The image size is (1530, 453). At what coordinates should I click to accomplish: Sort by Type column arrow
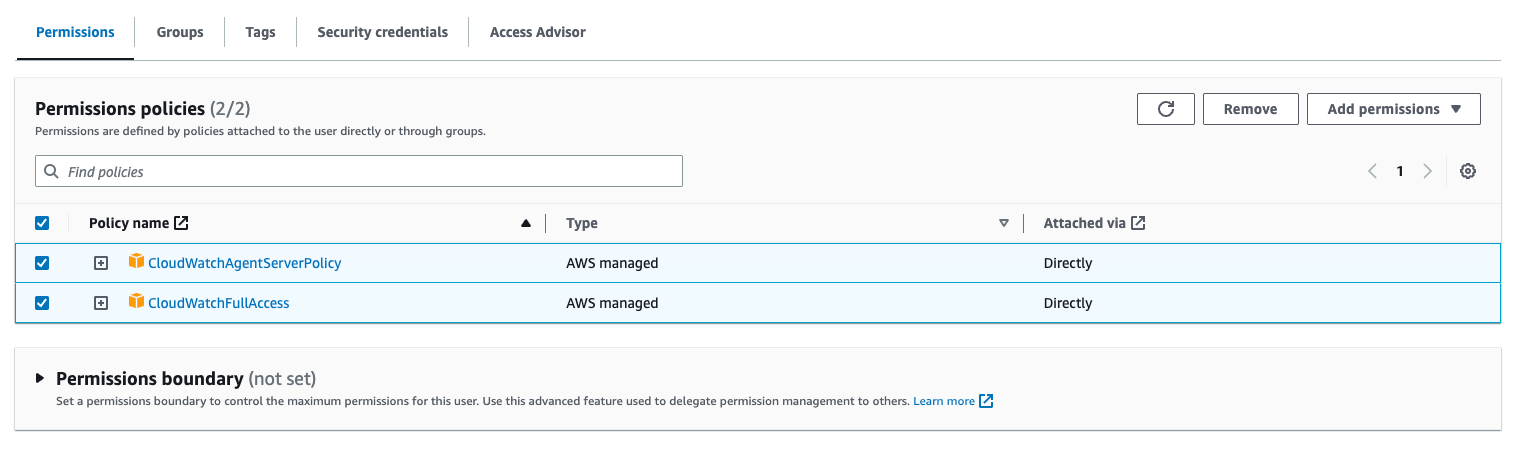pyautogui.click(x=1004, y=224)
